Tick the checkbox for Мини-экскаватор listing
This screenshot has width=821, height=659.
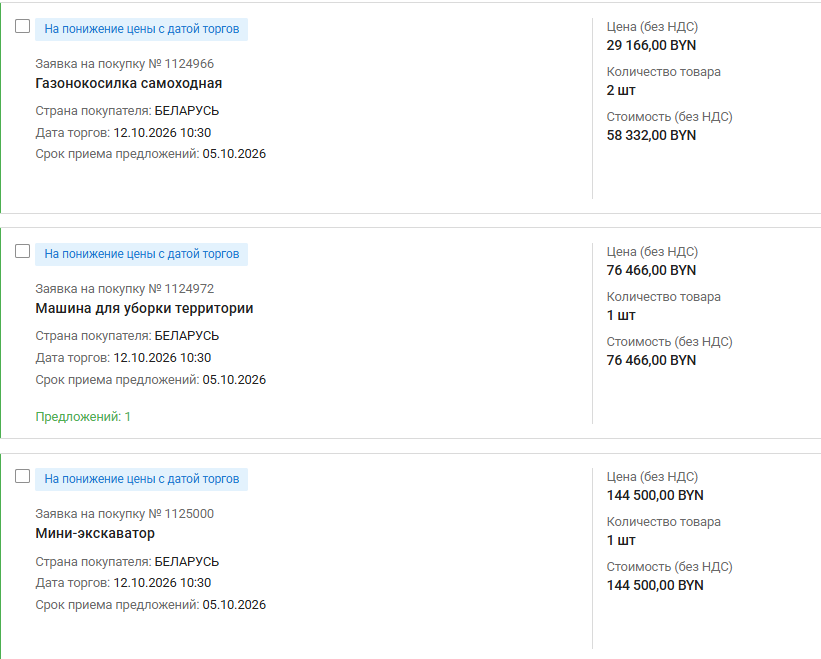click(23, 476)
